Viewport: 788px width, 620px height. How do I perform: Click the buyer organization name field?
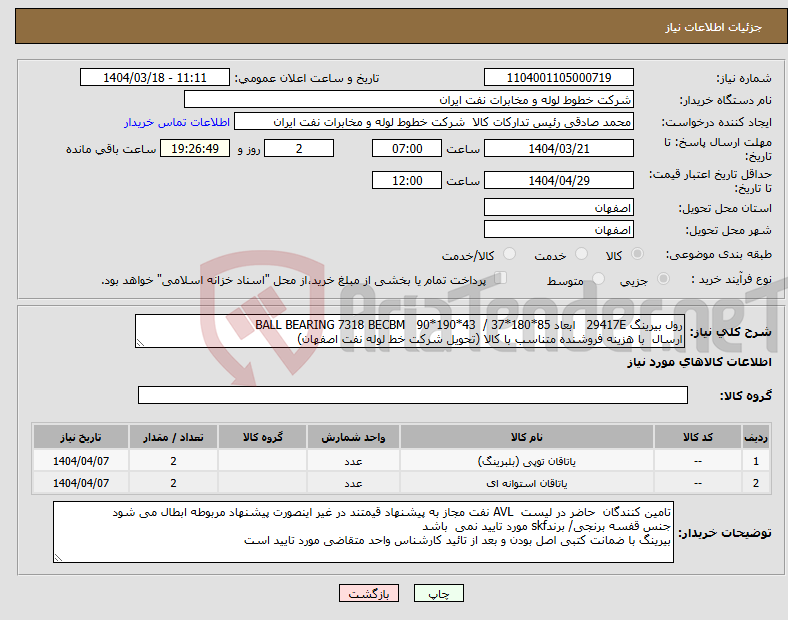[x=409, y=99]
